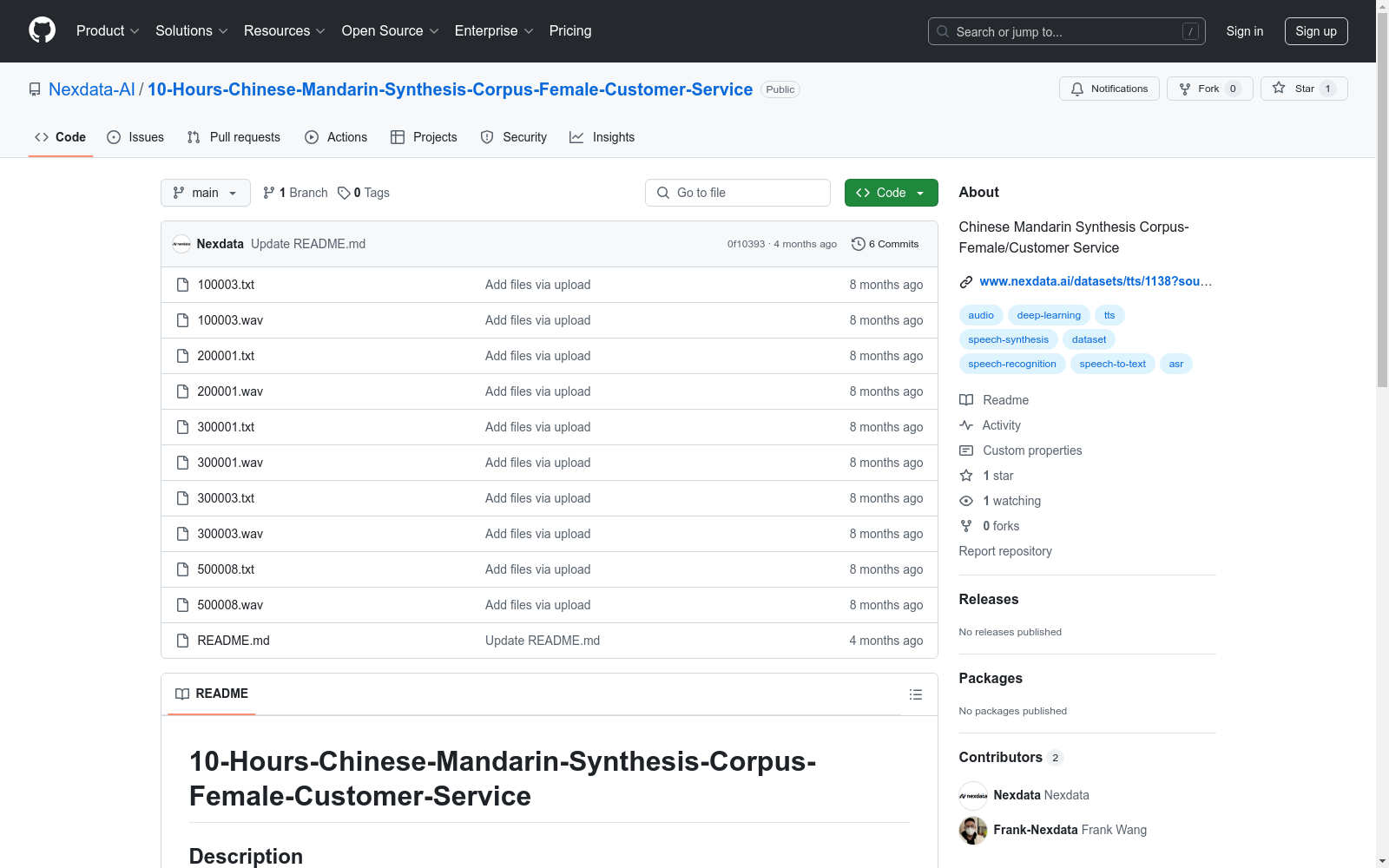
Task: Switch to the Actions tab
Action: (336, 137)
